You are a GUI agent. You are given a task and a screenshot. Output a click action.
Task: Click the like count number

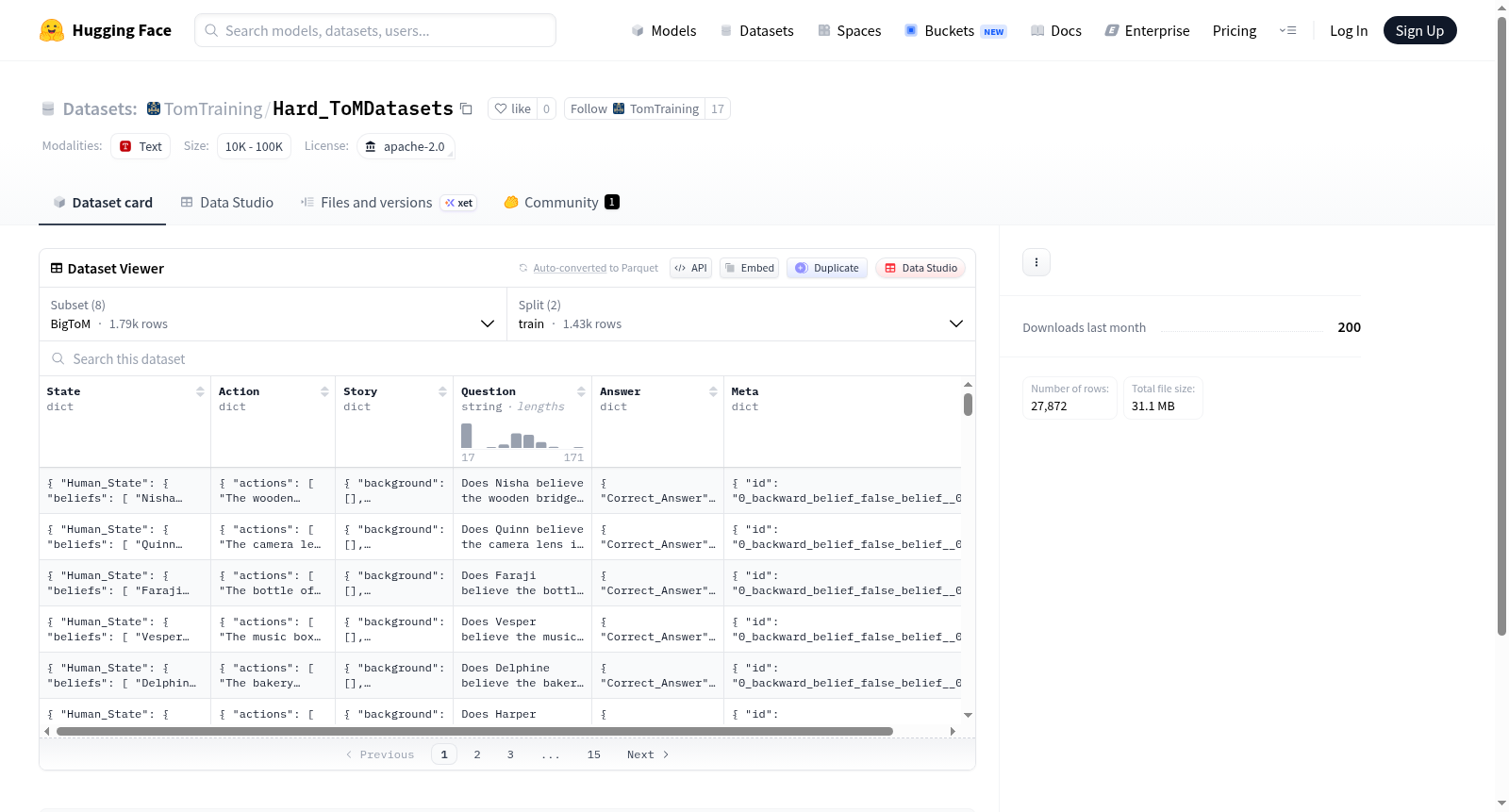coord(546,108)
